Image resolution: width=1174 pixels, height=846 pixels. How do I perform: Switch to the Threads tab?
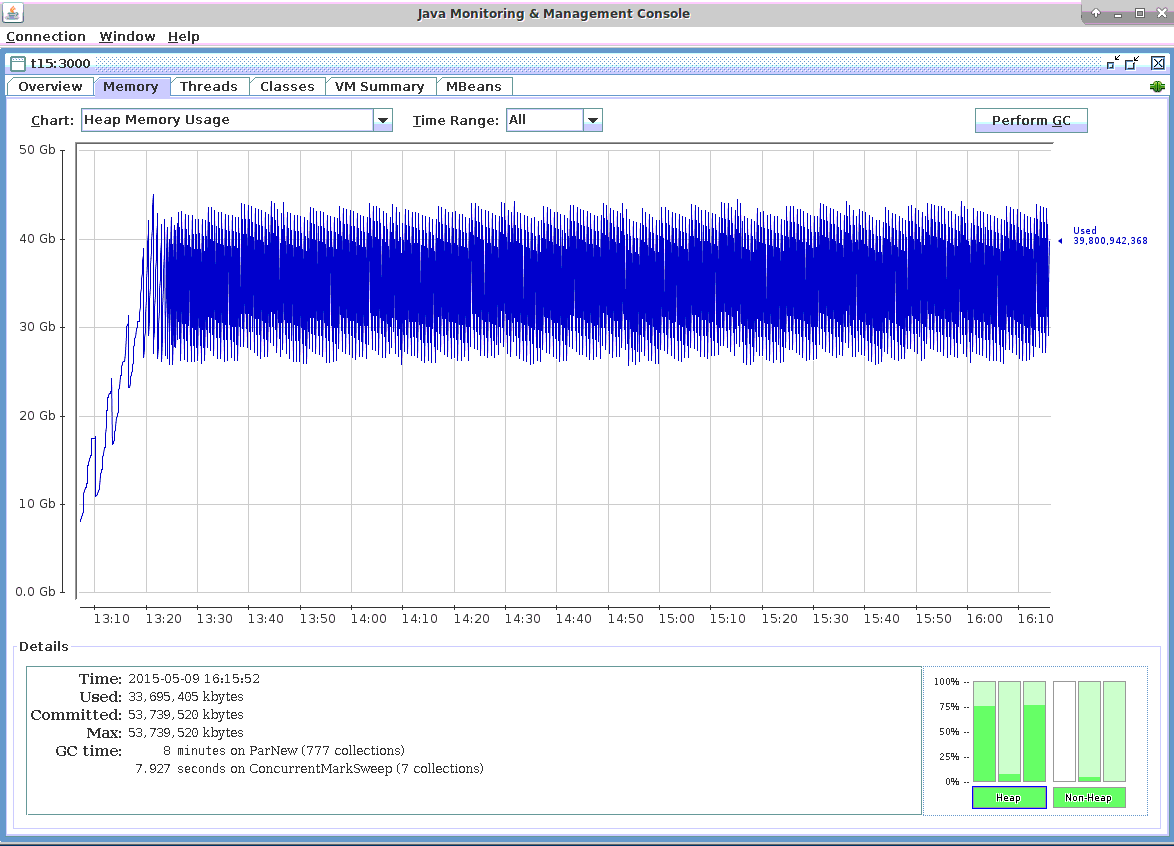(209, 86)
